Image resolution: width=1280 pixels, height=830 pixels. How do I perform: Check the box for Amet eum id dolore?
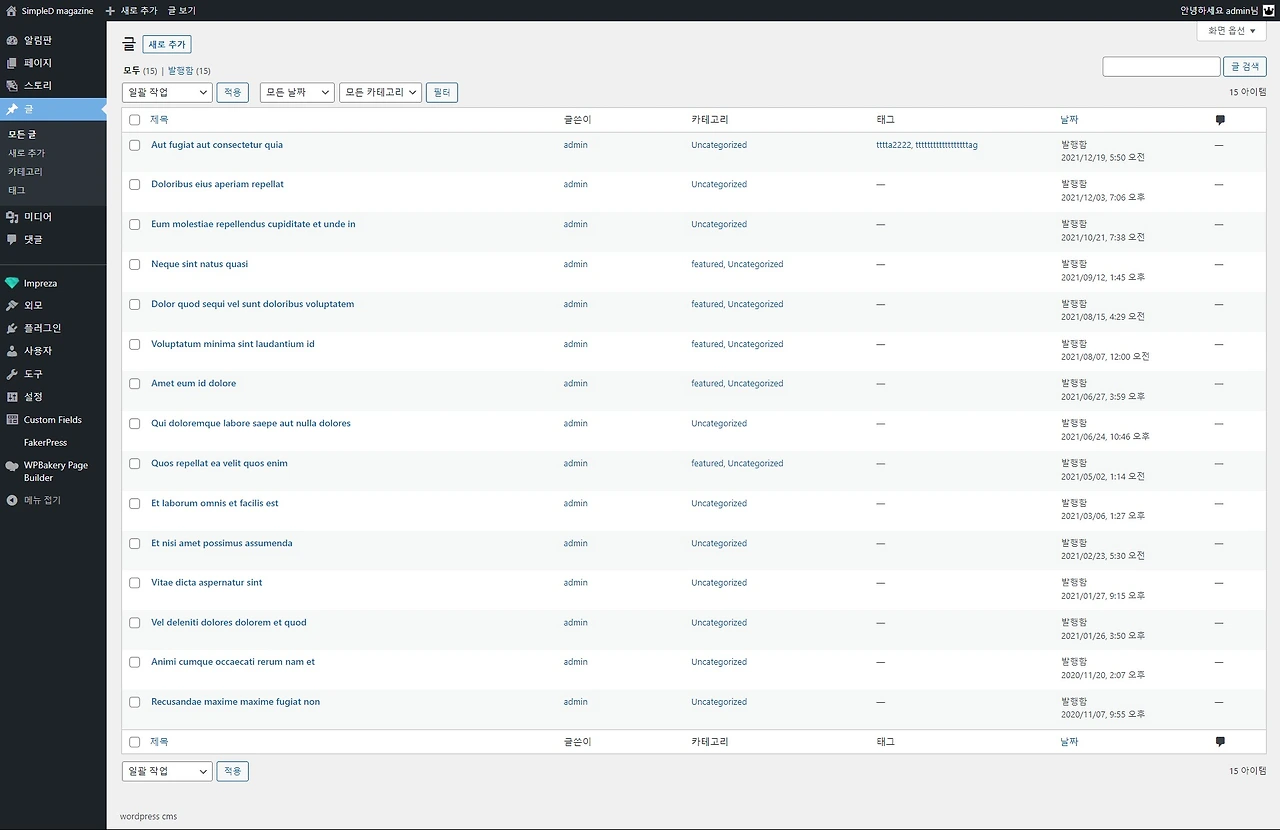[x=135, y=384]
